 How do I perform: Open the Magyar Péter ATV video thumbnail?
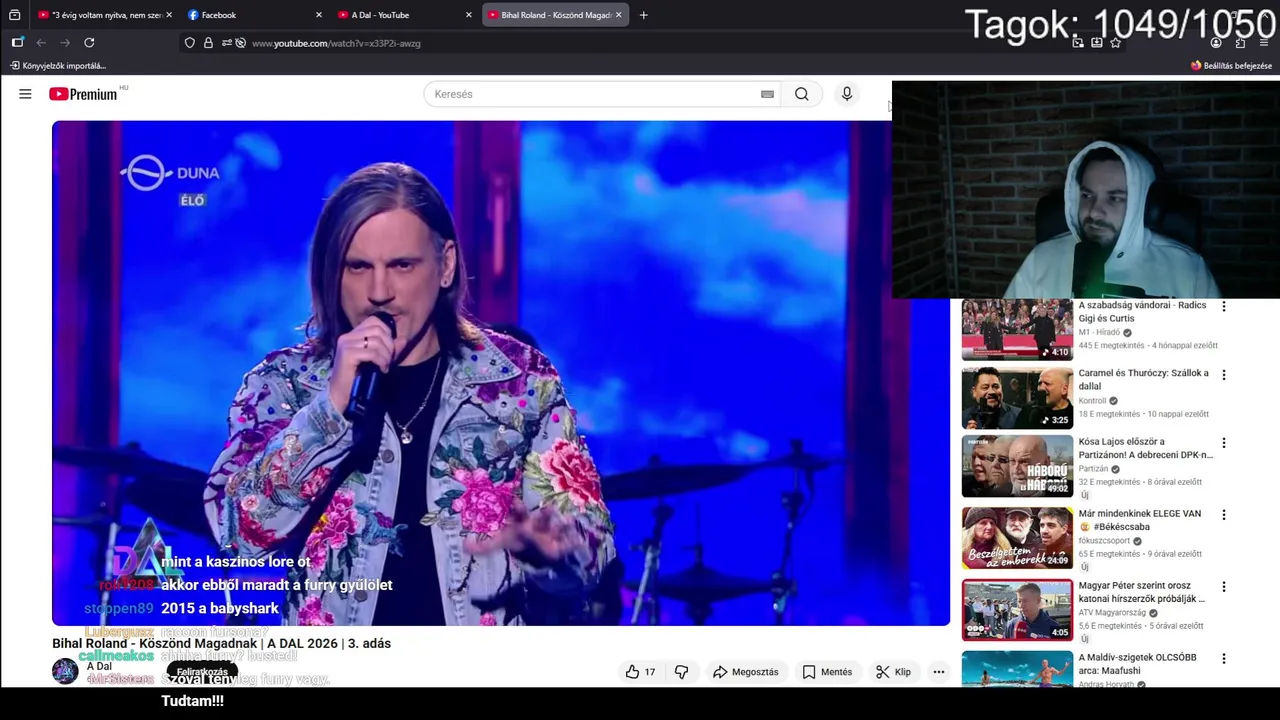[1017, 610]
